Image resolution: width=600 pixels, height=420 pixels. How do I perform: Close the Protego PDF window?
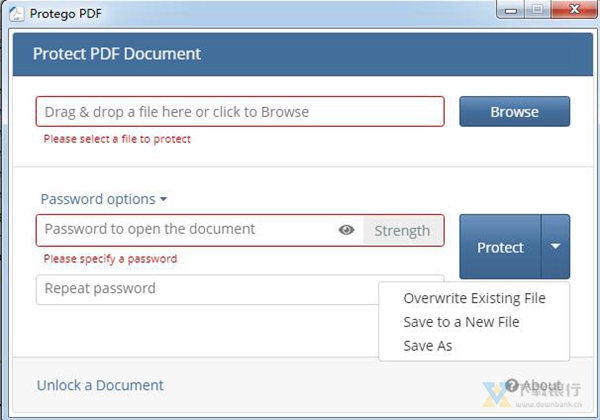573,10
